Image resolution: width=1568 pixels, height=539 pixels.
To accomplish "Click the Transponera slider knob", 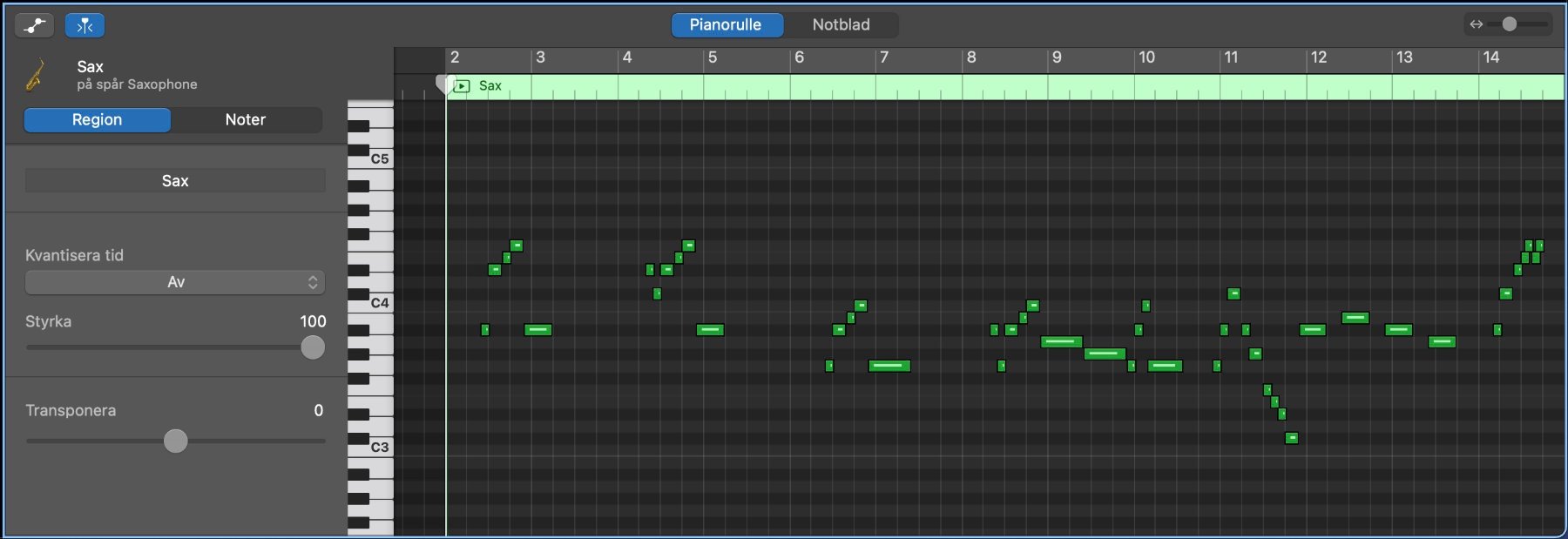I will [x=176, y=441].
